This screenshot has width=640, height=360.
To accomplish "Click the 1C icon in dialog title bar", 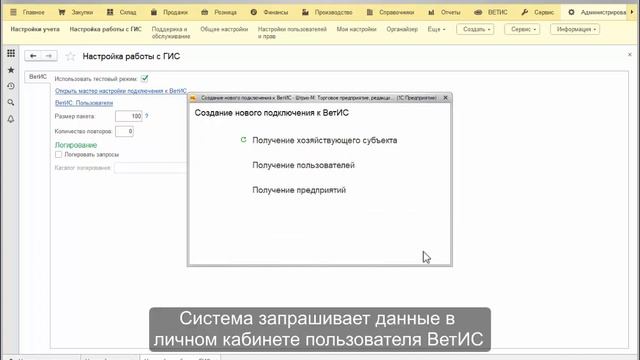I will [x=193, y=98].
